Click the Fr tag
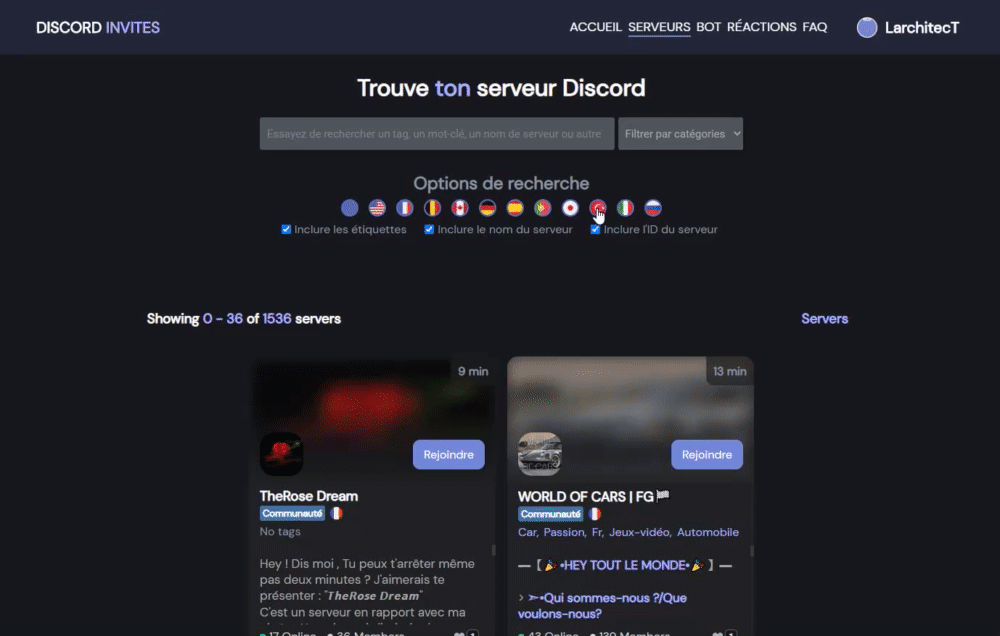The height and width of the screenshot is (636, 1000). pyautogui.click(x=596, y=532)
